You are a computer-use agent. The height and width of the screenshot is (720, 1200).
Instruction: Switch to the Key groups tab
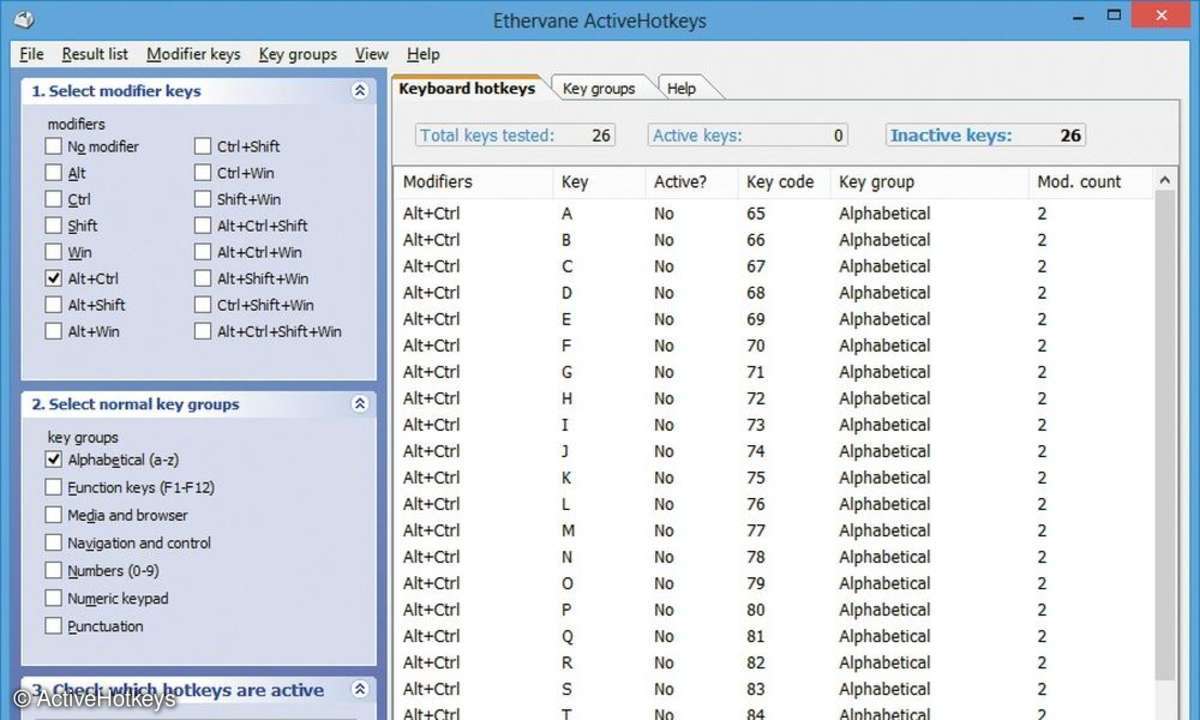click(x=599, y=88)
